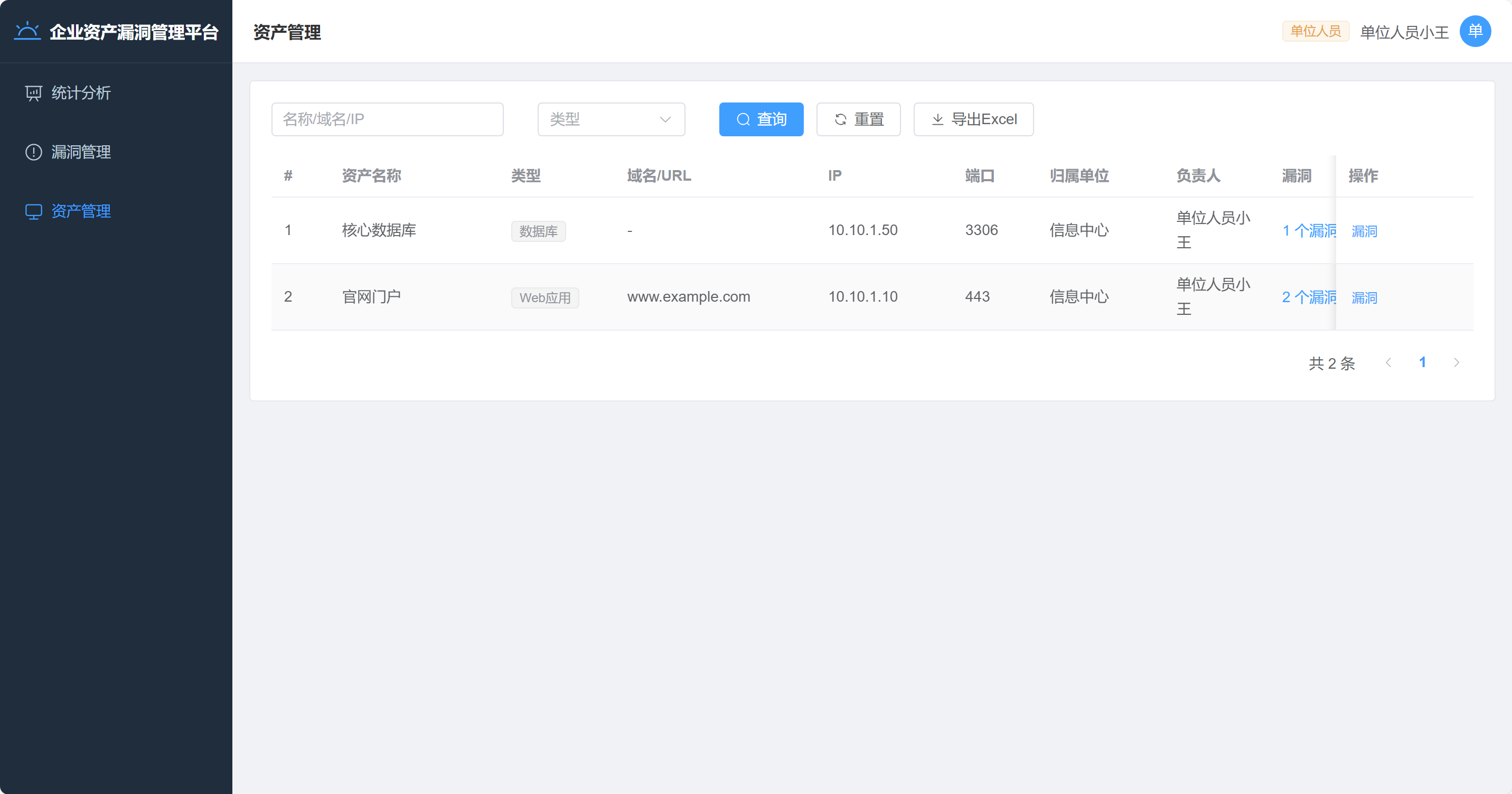Click the 资产名称 column header
This screenshot has height=794, width=1512.
pos(372,175)
